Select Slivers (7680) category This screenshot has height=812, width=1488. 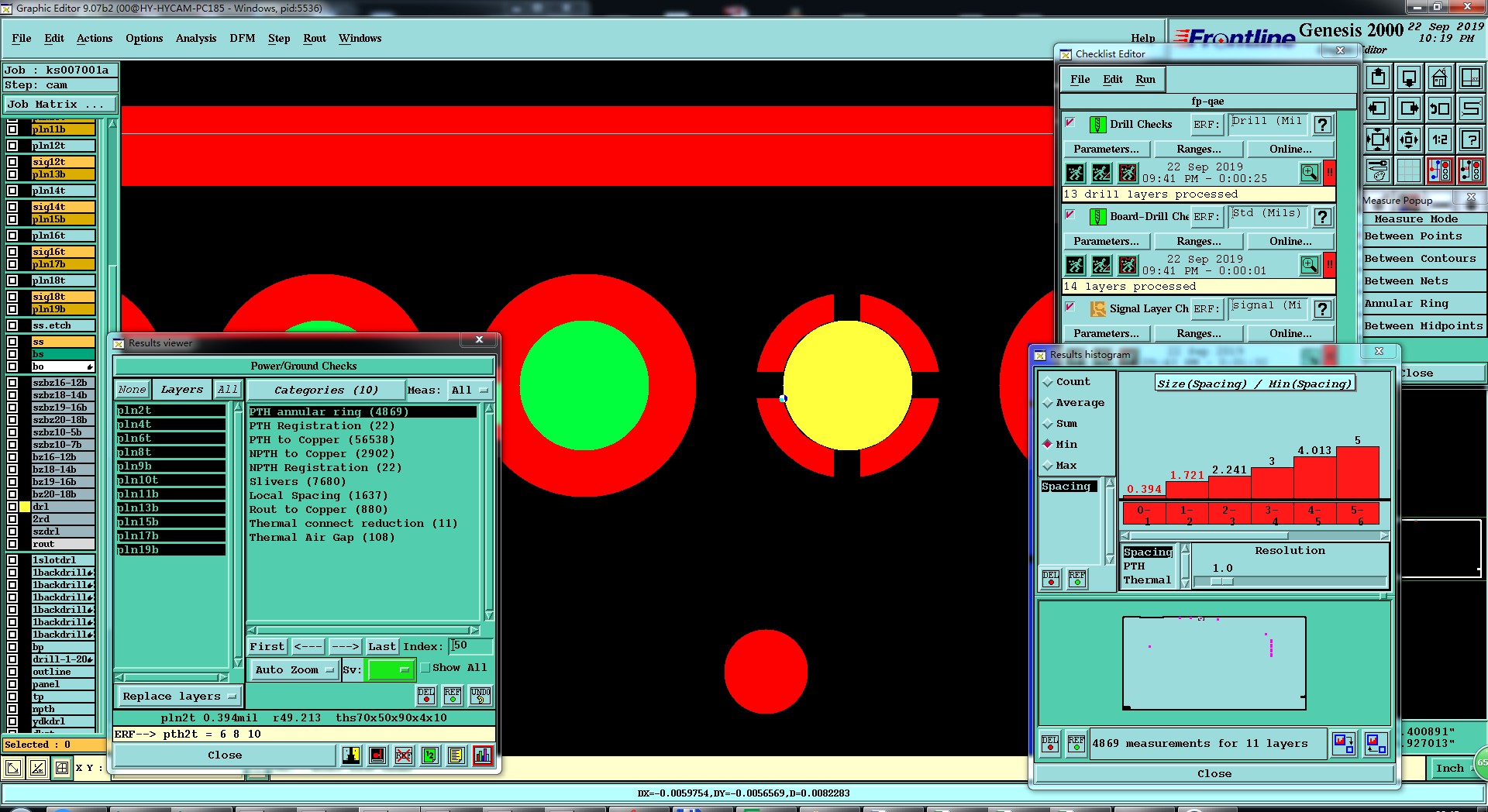coord(298,481)
